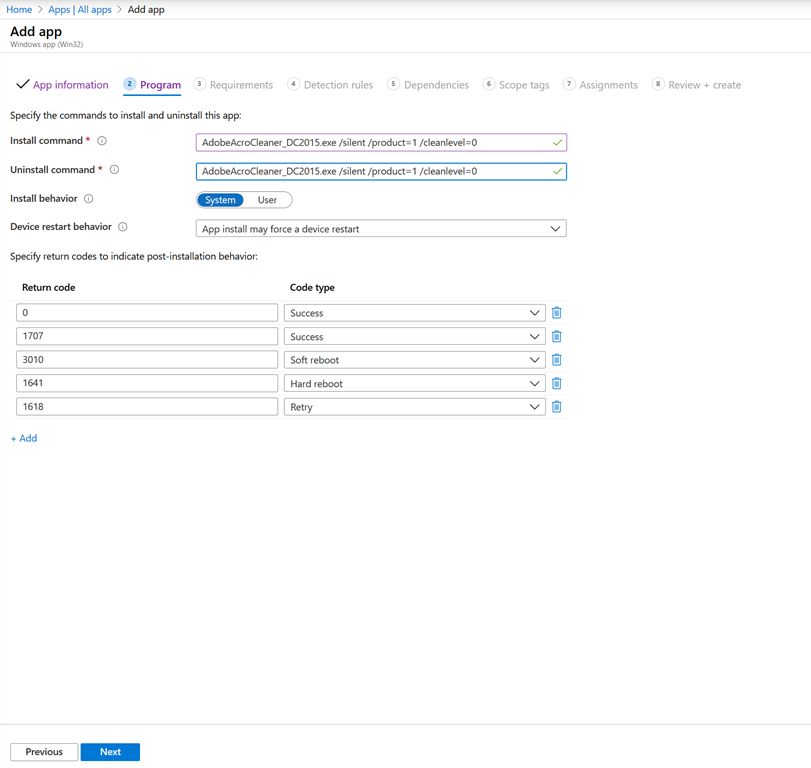Click the Next button
This screenshot has width=811, height=768.
110,752
